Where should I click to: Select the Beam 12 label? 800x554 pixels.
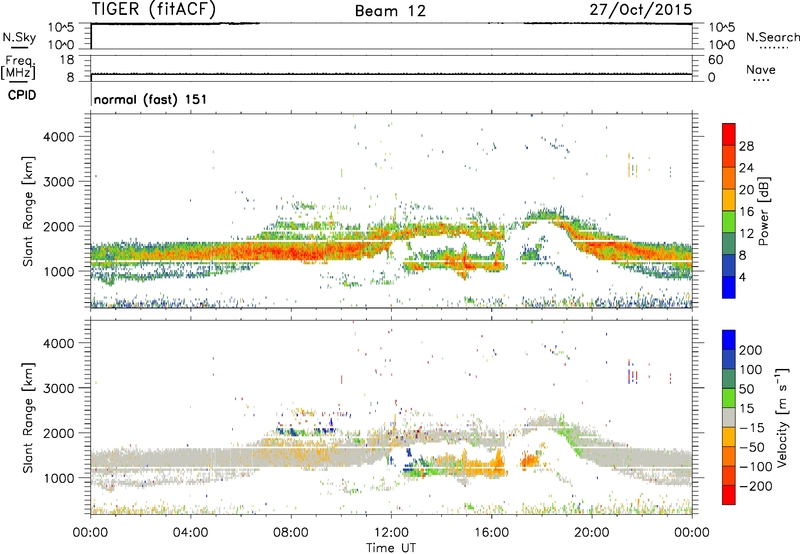tap(390, 11)
